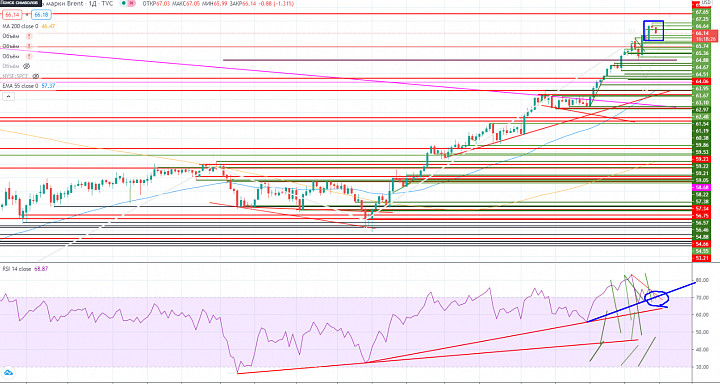The height and width of the screenshot is (384, 720).
Task: Open error icon of first Объём indicator
Action: 29,36
